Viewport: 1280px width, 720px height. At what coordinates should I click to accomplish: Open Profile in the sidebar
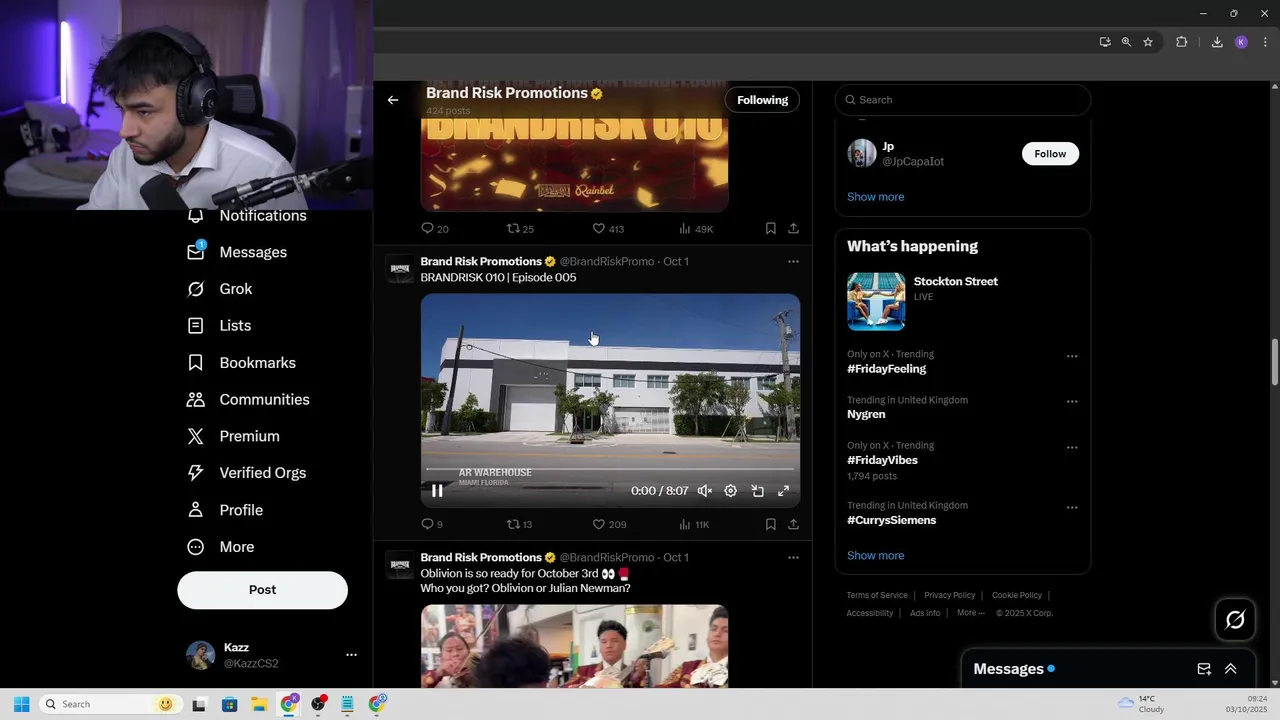coord(225,510)
